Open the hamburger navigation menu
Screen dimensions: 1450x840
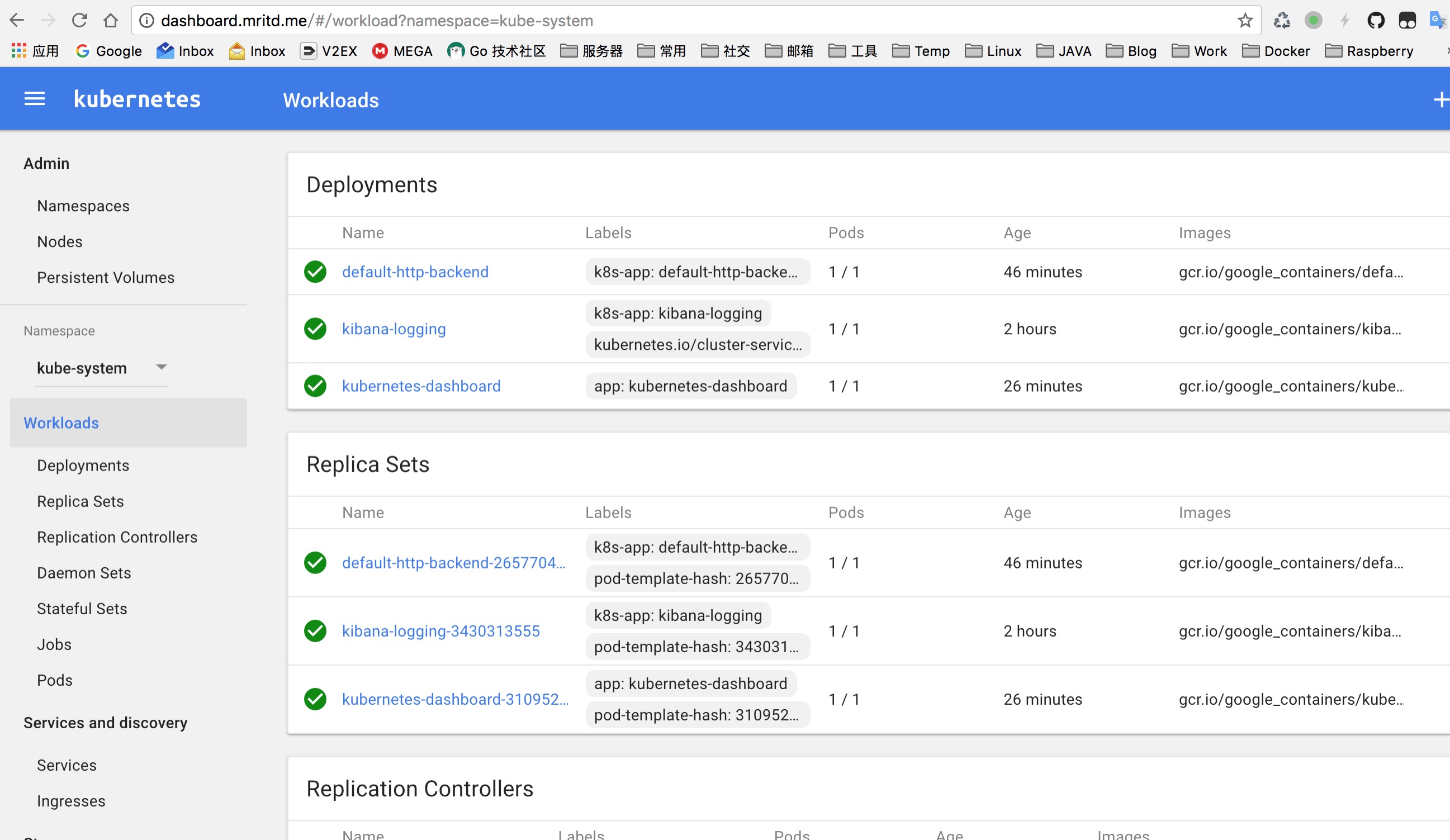pos(34,98)
